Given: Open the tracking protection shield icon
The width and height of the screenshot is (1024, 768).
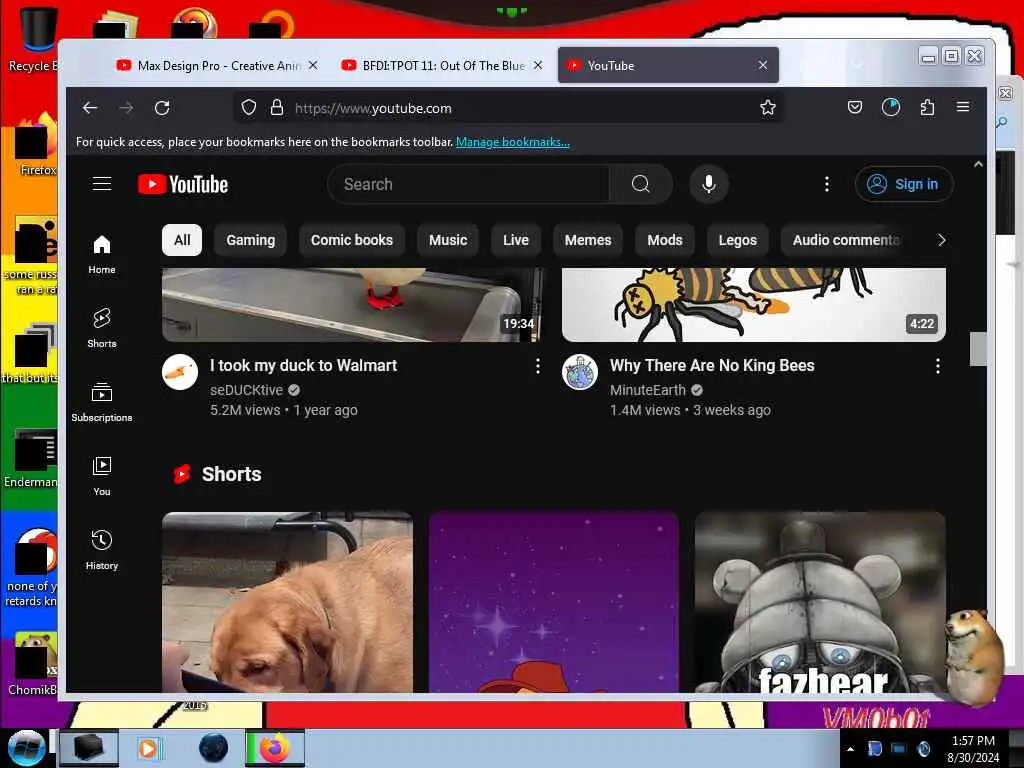Looking at the screenshot, I should 249,108.
